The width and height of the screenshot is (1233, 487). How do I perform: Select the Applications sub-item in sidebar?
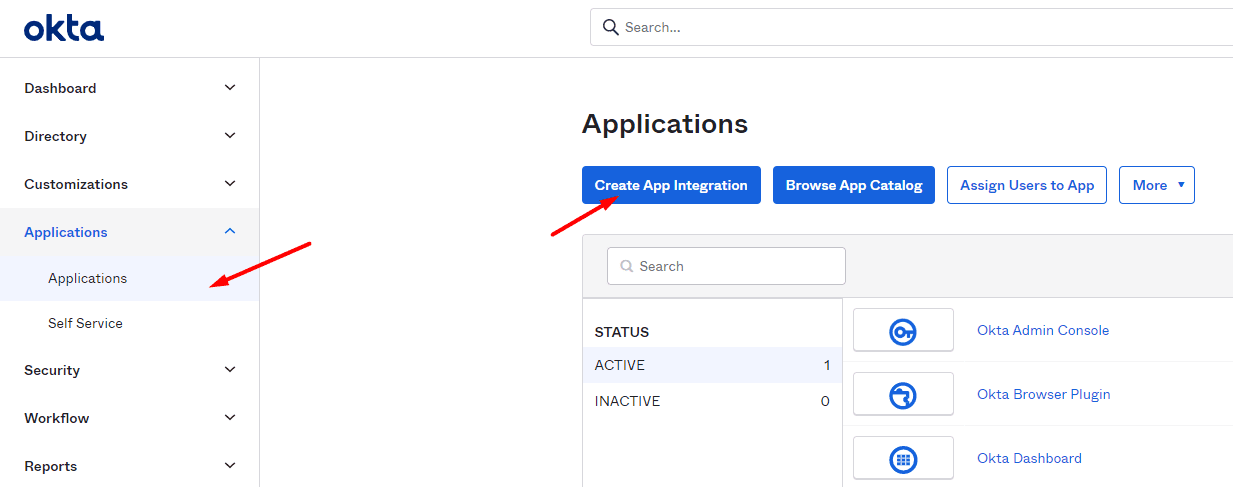coord(129,278)
